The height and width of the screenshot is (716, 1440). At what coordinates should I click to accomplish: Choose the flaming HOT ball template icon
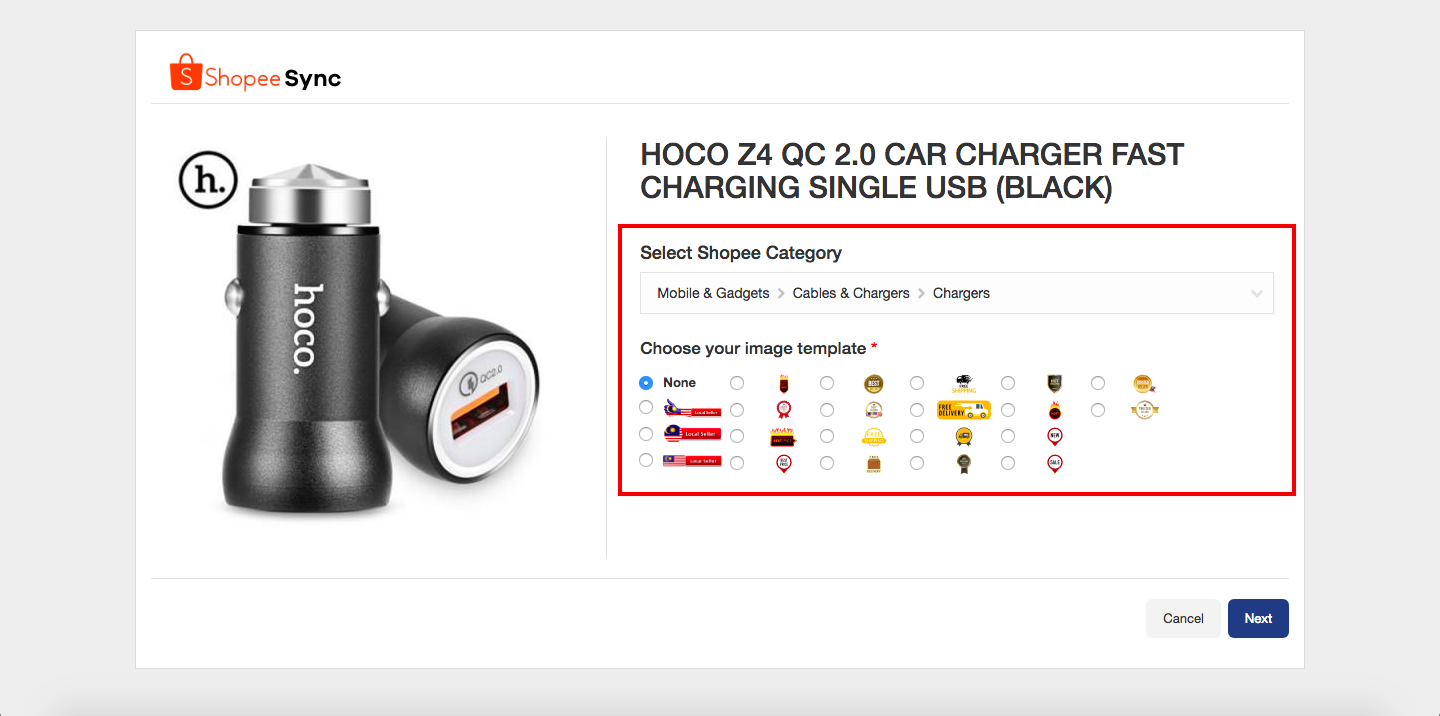1054,410
